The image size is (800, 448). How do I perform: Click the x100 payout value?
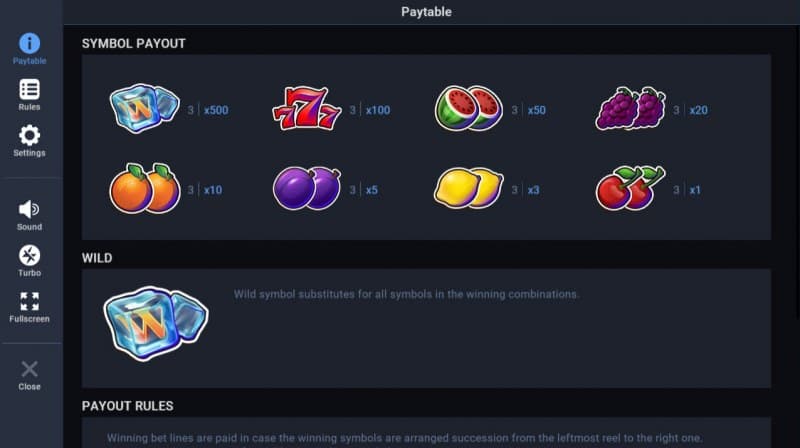[x=378, y=110]
